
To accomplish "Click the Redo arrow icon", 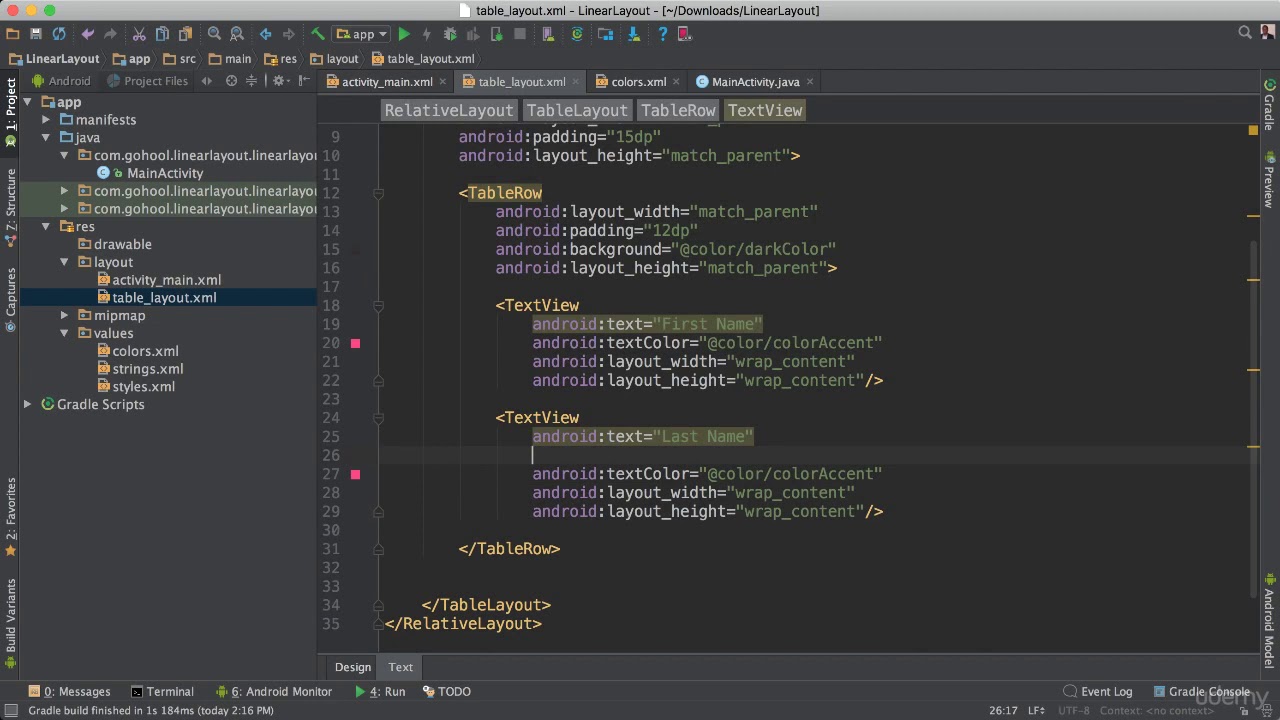I will point(110,34).
